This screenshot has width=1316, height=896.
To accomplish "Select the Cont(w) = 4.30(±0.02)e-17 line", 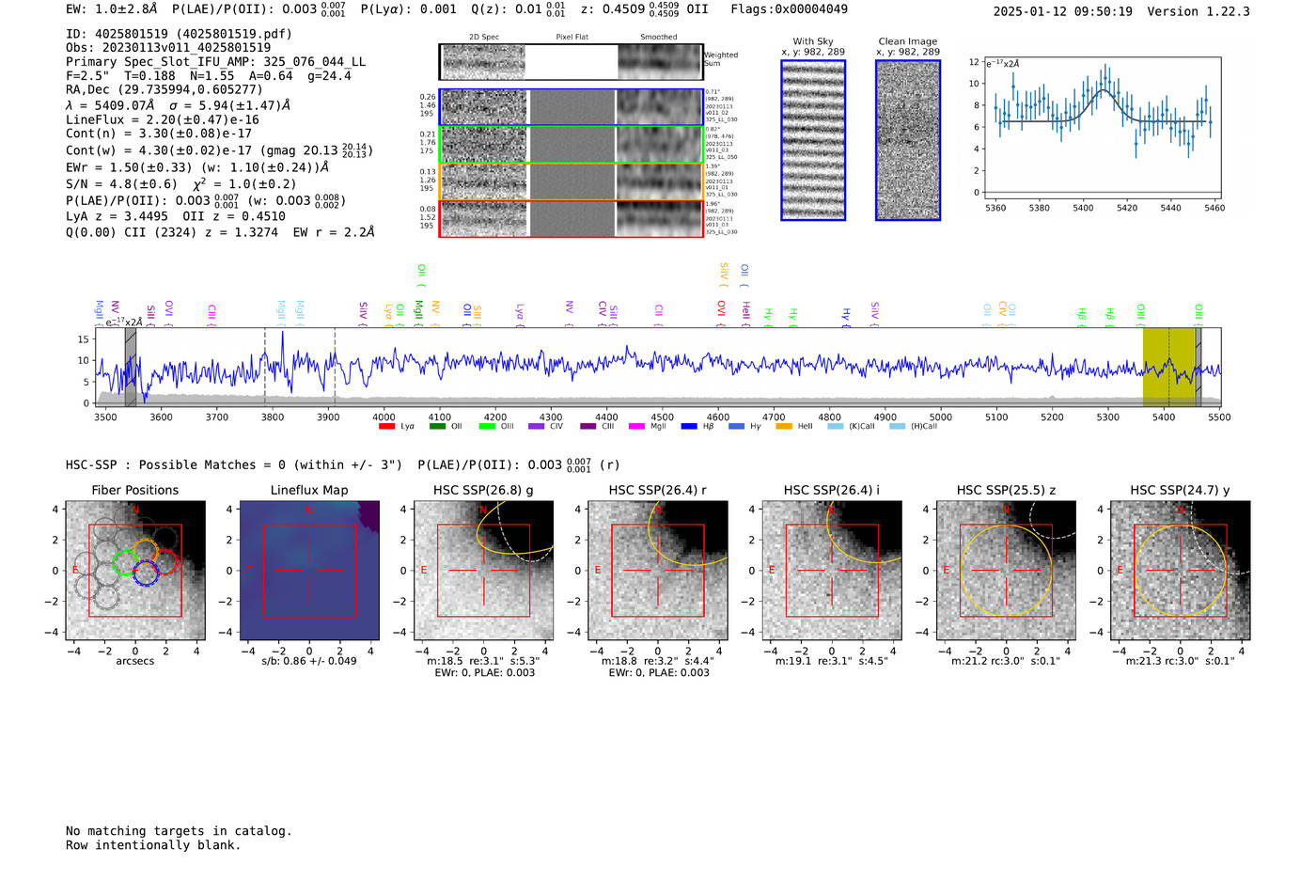I will (220, 150).
